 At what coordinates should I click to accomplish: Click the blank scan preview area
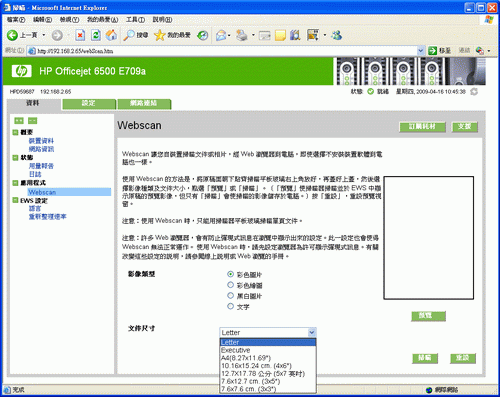[x=429, y=238]
